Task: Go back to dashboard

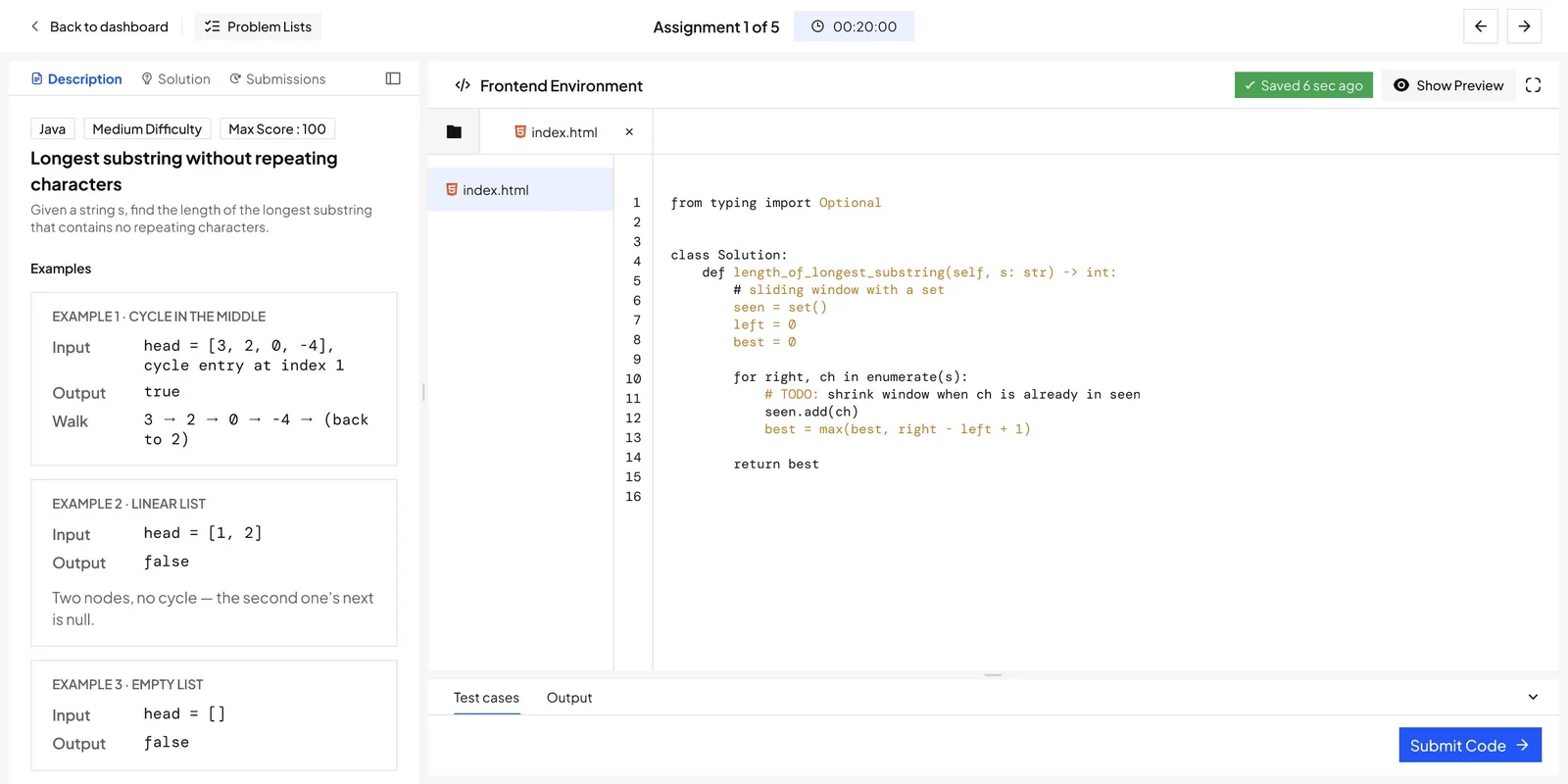Action: tap(99, 26)
